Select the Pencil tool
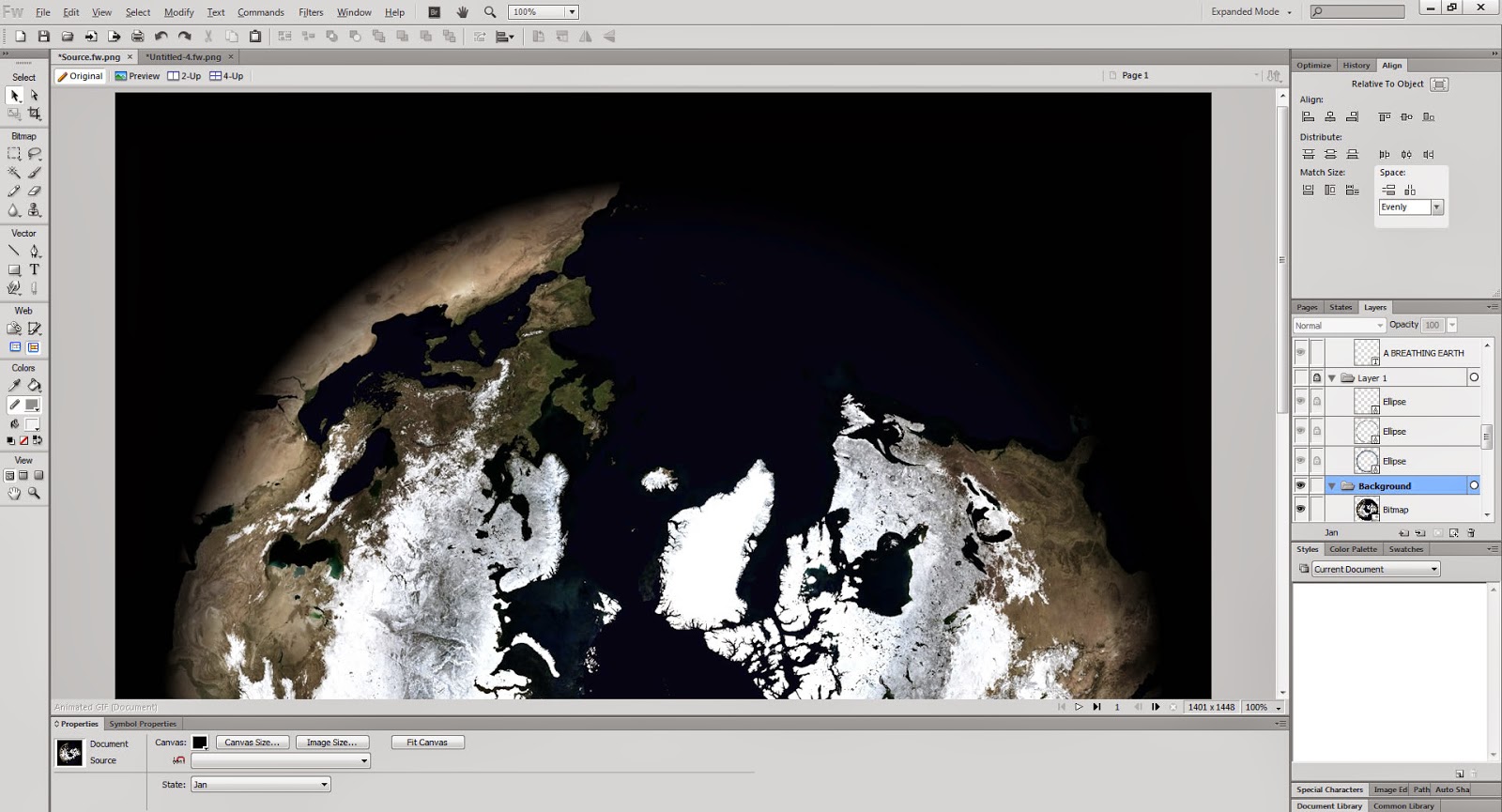The width and height of the screenshot is (1502, 812). click(x=14, y=191)
